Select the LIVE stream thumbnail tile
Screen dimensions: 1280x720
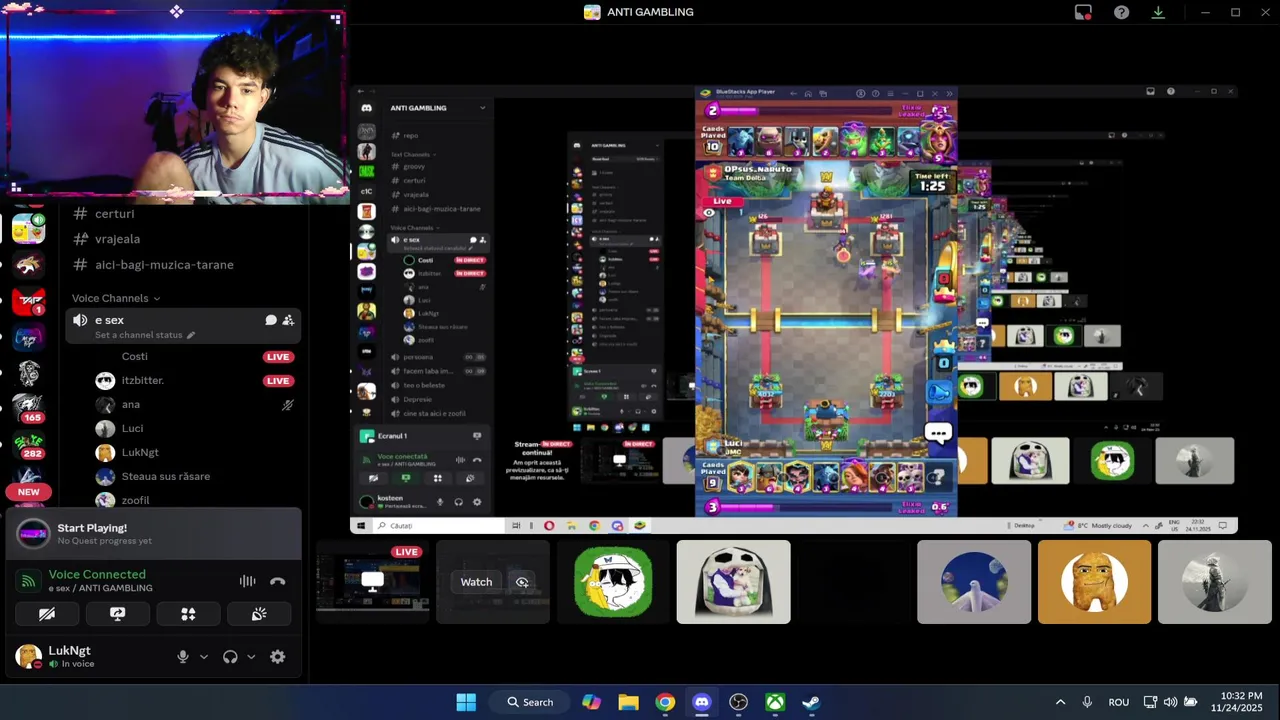(373, 582)
